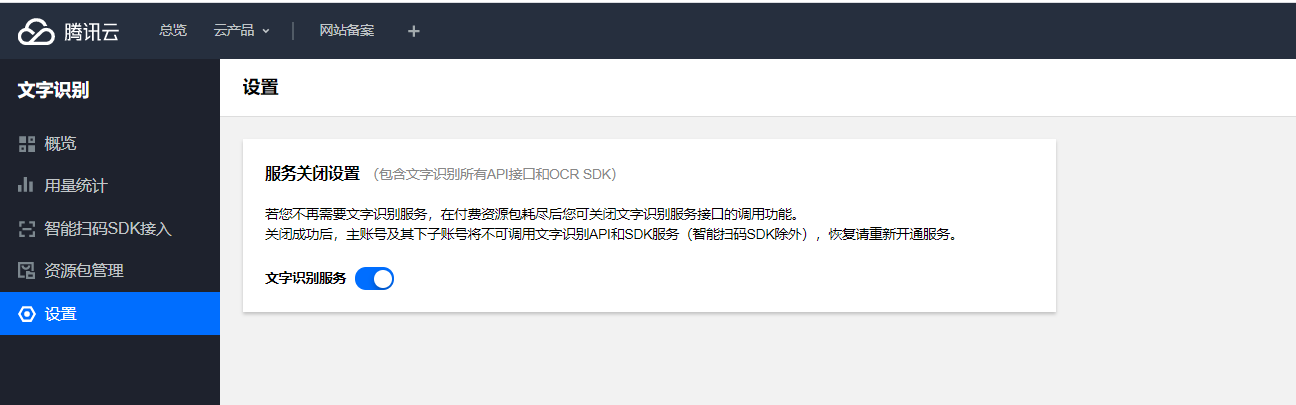This screenshot has width=1296, height=405.
Task: Click the grid icon beside 概览
Action: 27,143
